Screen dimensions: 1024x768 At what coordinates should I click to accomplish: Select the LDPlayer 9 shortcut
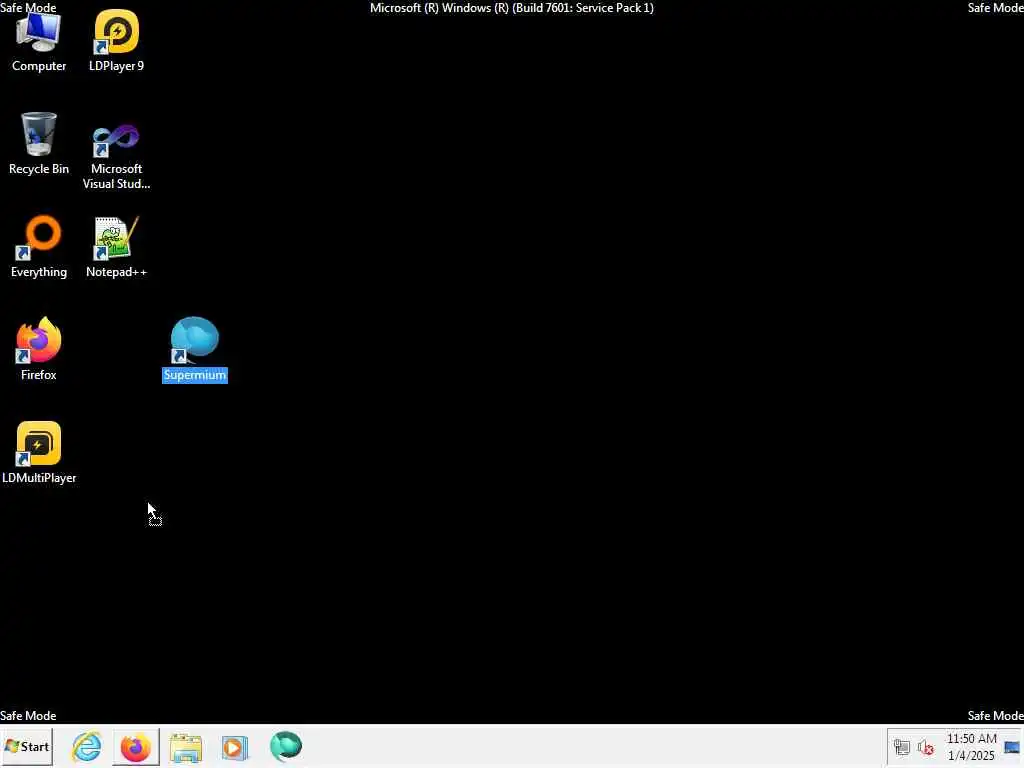pos(116,41)
